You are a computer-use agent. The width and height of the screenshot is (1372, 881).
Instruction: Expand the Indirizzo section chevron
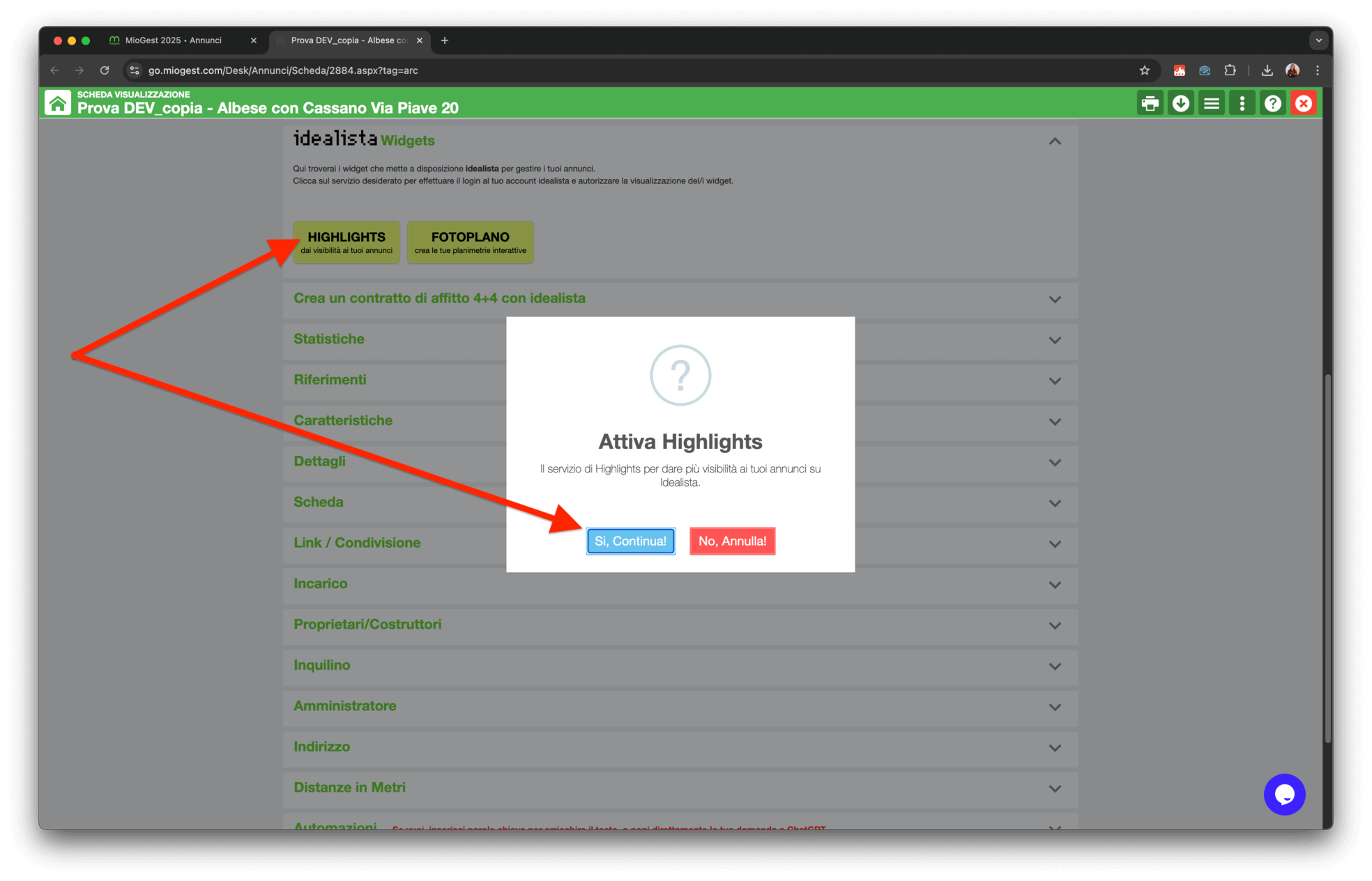pyautogui.click(x=1055, y=748)
